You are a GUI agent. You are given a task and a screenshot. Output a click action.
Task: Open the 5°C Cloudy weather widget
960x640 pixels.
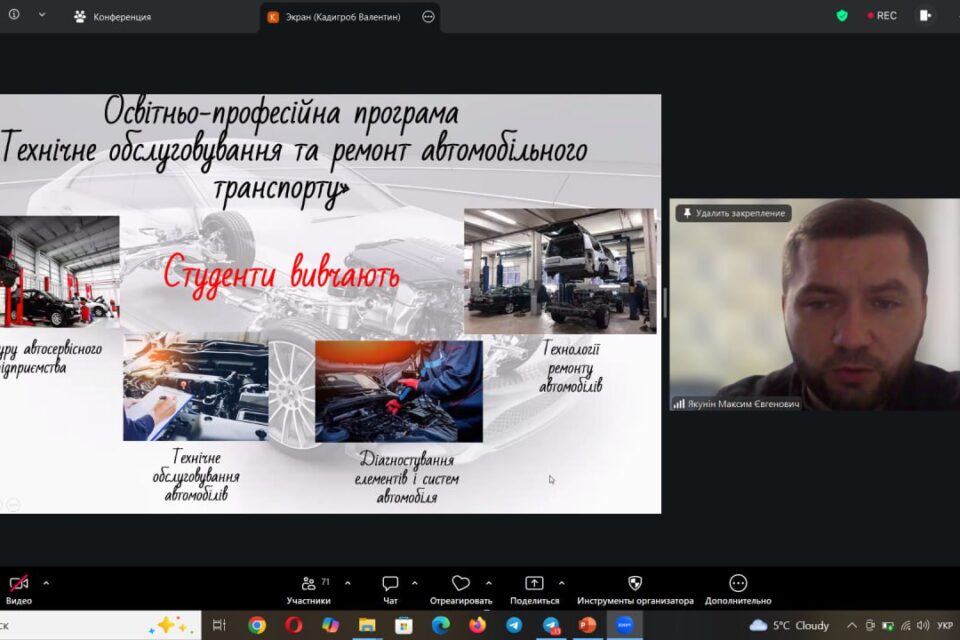coord(789,625)
